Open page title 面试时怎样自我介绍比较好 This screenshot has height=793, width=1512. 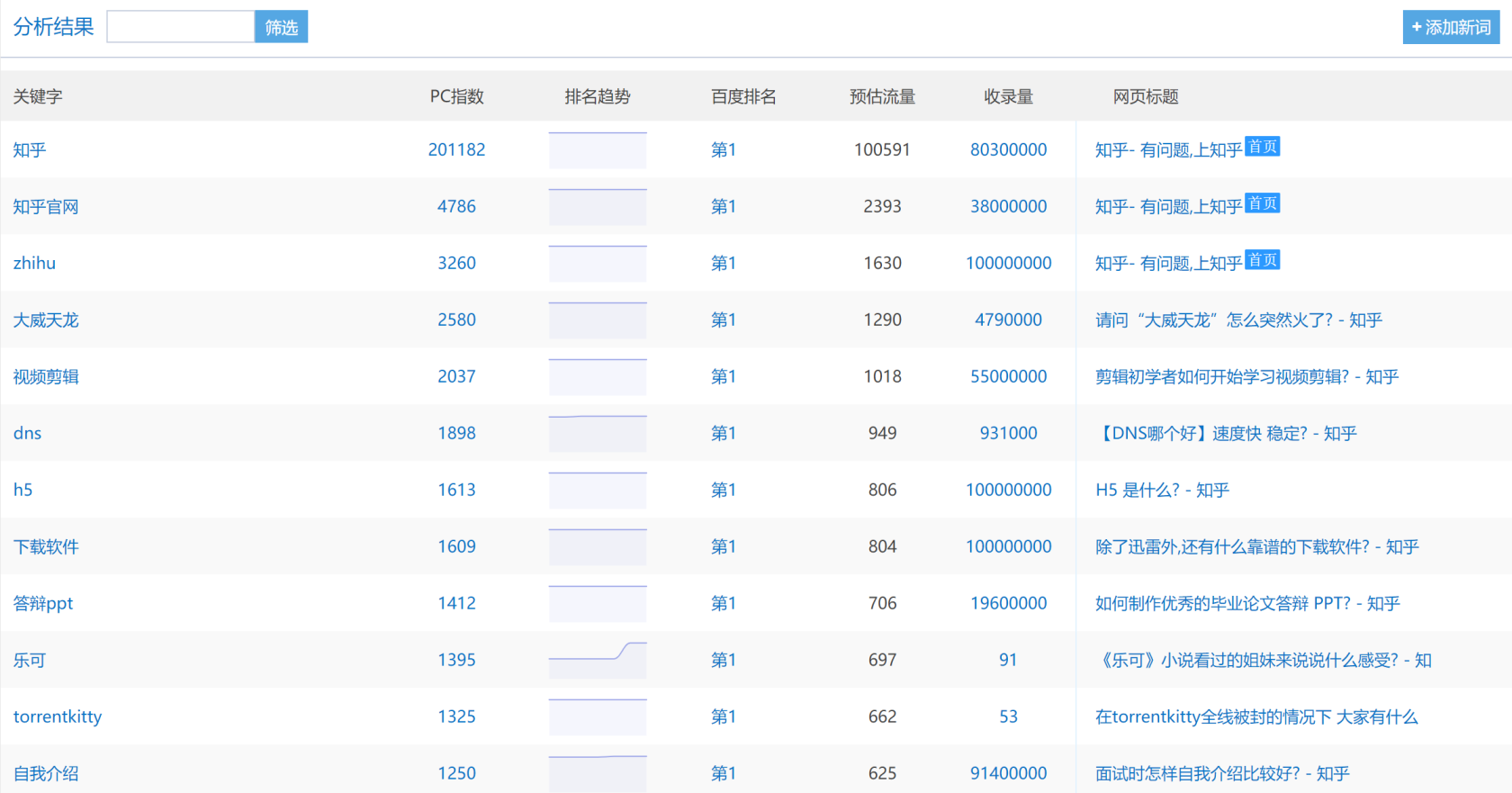click(x=1222, y=773)
